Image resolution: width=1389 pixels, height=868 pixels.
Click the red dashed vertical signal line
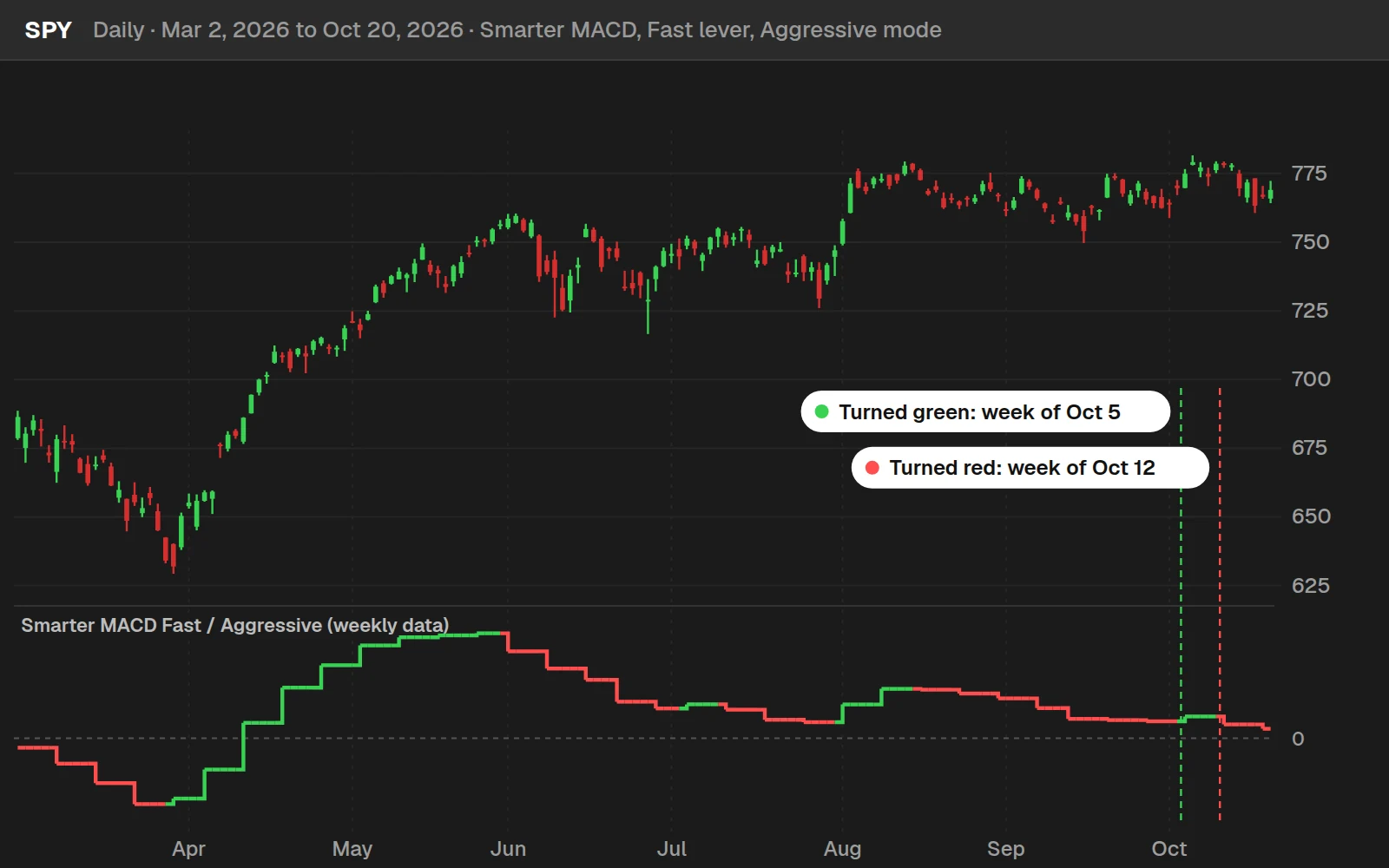[1220, 603]
